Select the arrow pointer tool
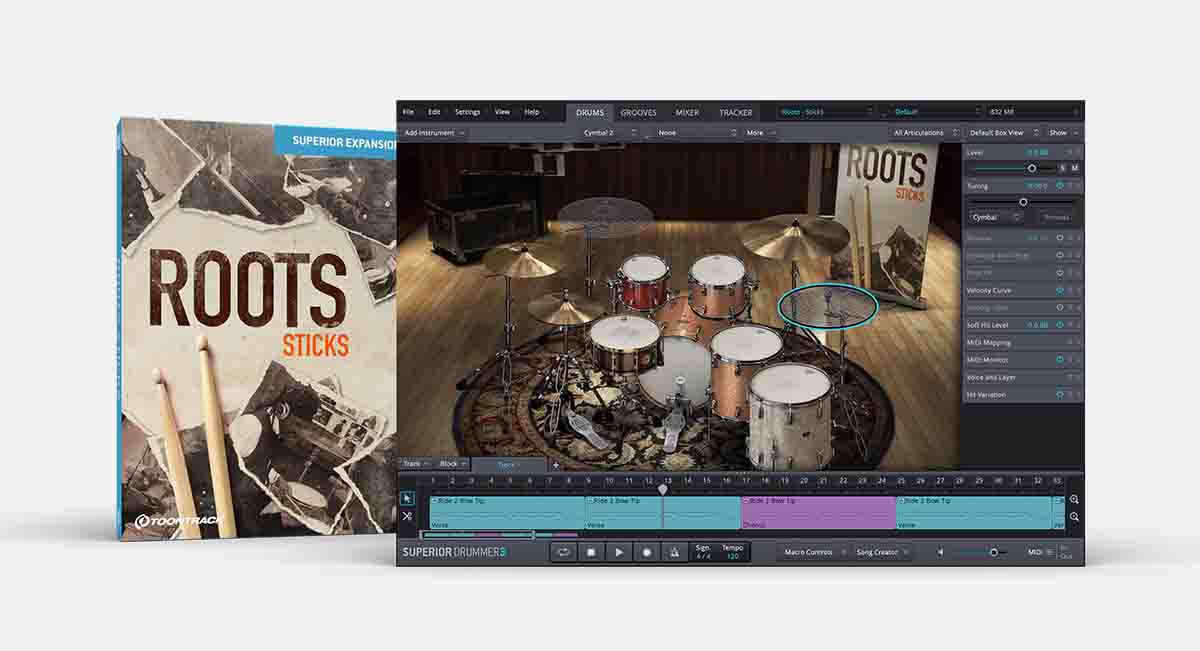The width and height of the screenshot is (1200, 651). click(407, 498)
